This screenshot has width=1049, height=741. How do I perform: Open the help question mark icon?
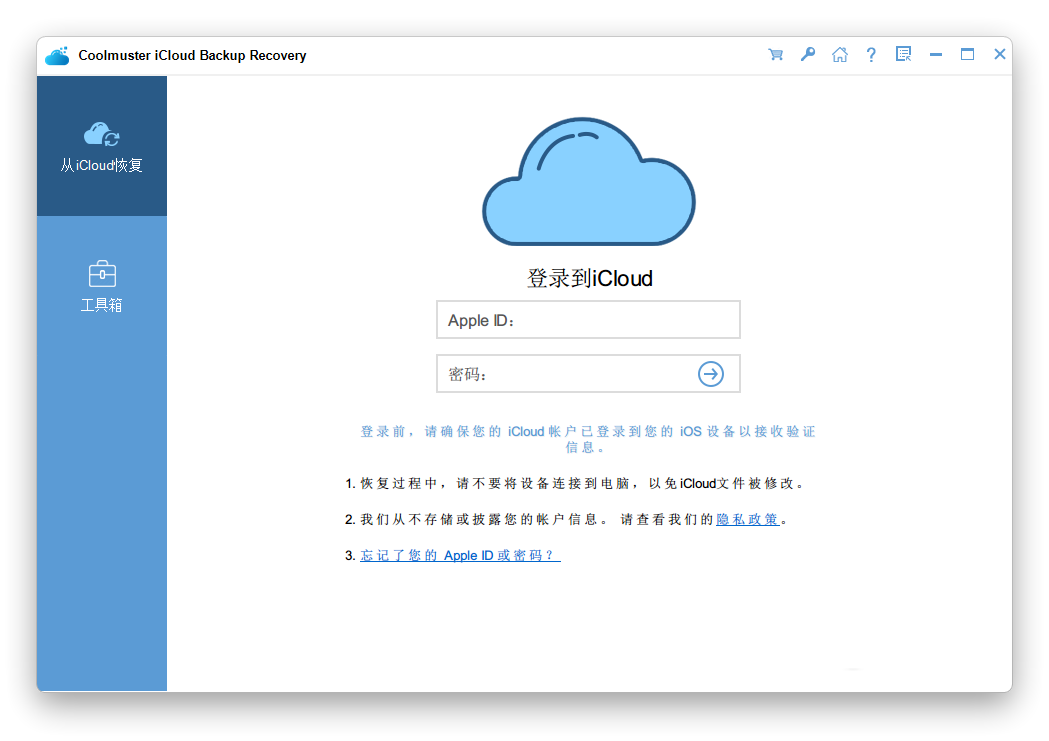click(871, 55)
